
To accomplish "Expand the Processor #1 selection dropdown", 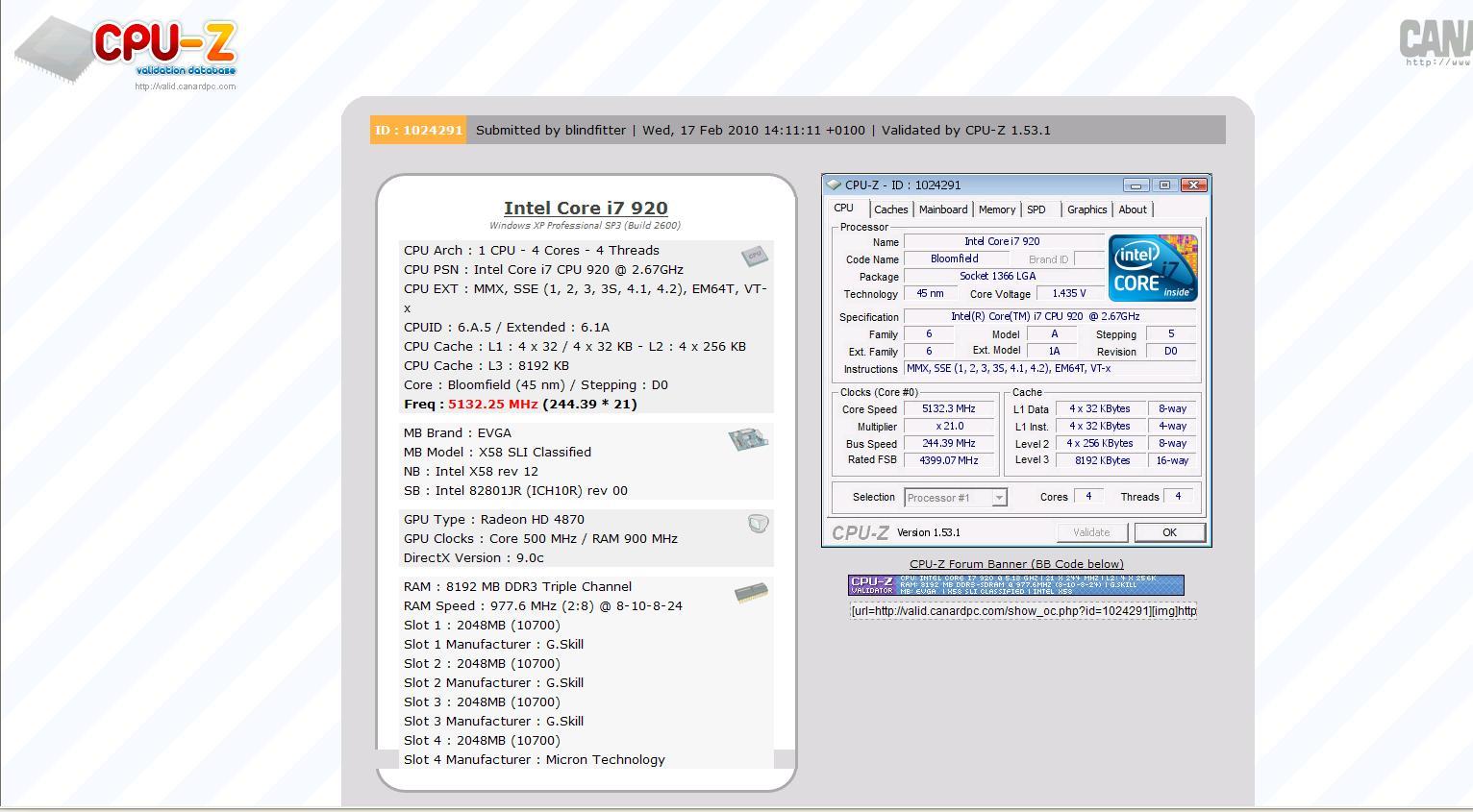I will pyautogui.click(x=999, y=498).
